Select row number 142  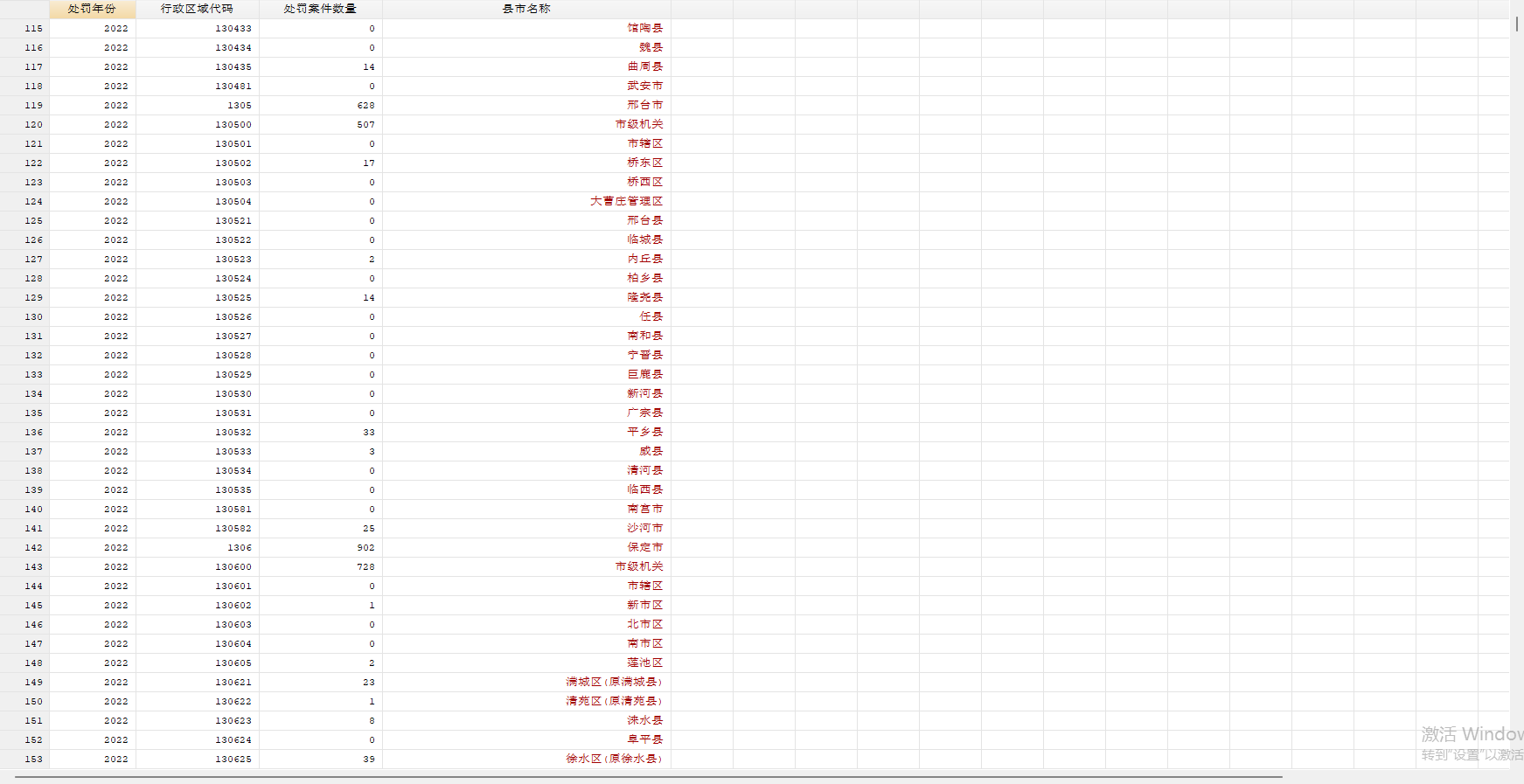tap(24, 548)
